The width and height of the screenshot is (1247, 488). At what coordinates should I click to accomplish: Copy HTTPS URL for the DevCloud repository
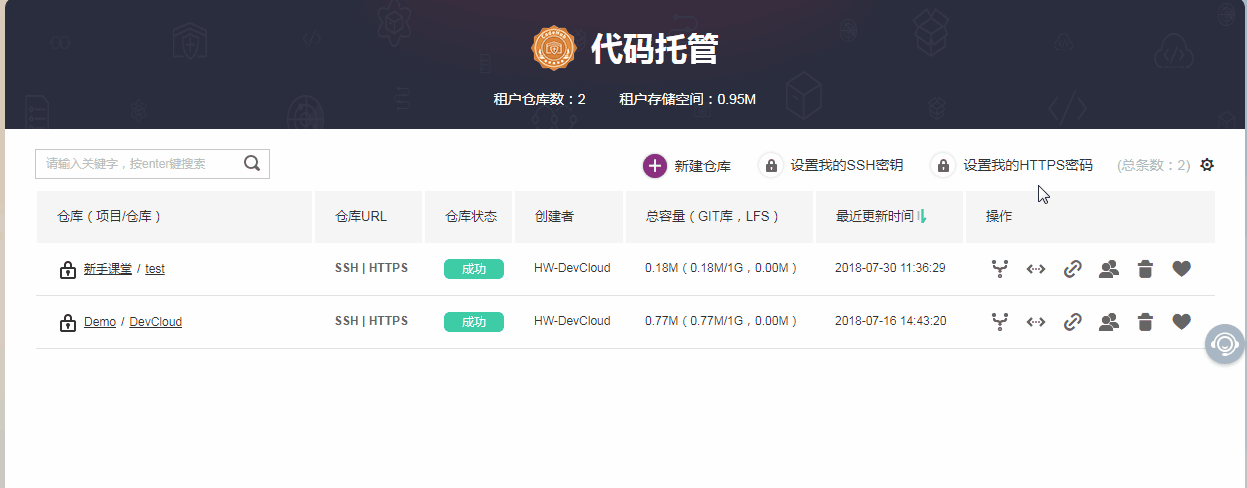[x=388, y=321]
